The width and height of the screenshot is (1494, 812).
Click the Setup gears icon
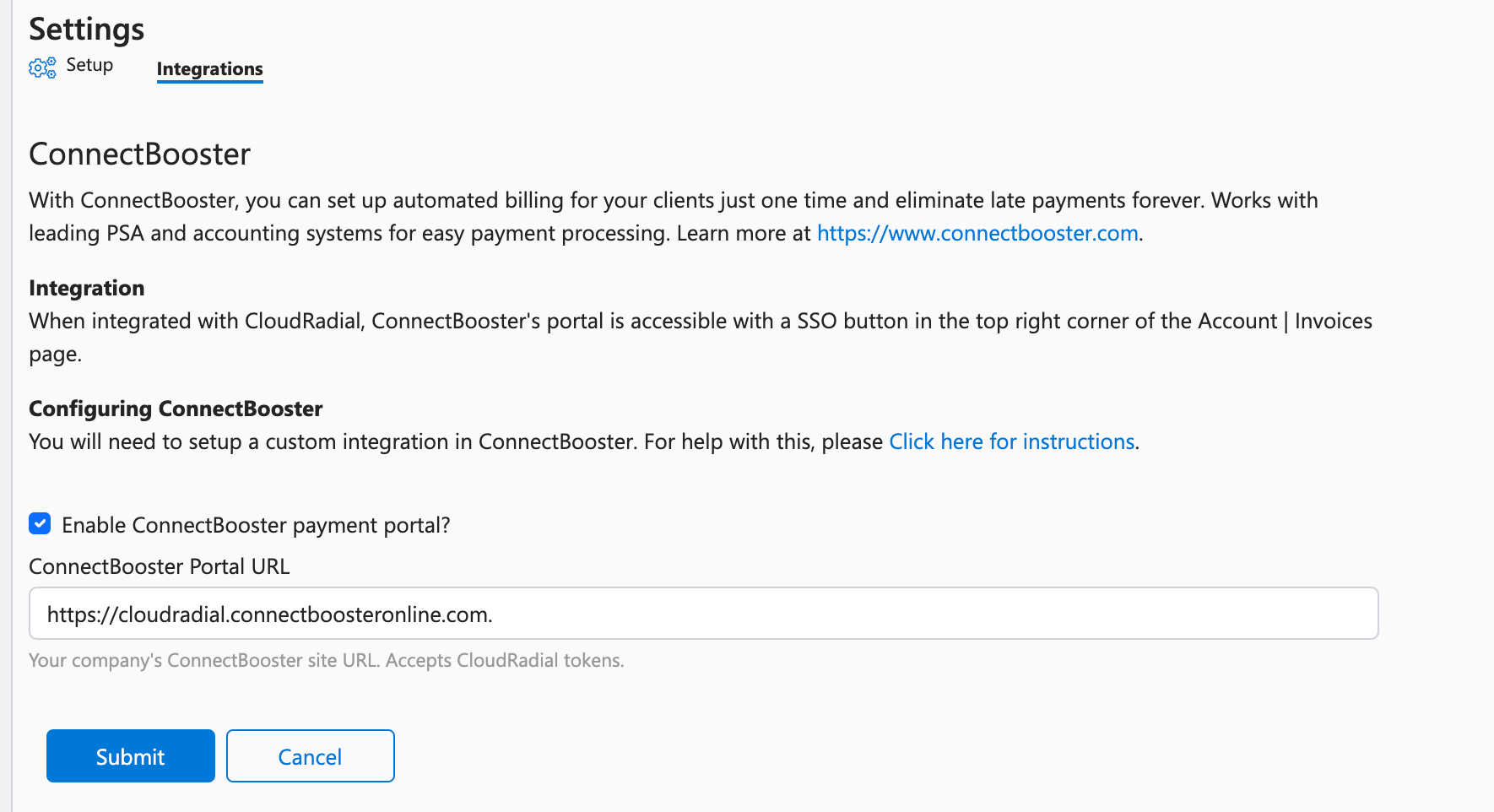point(42,68)
